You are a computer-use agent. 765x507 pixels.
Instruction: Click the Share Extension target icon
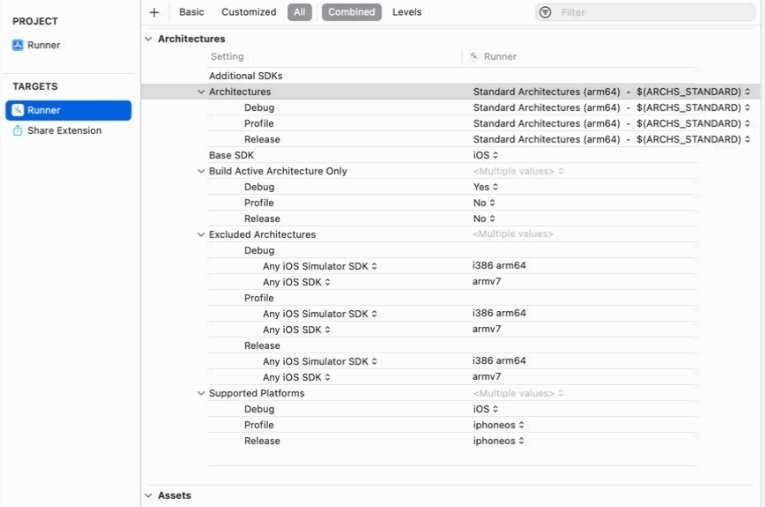pos(18,130)
